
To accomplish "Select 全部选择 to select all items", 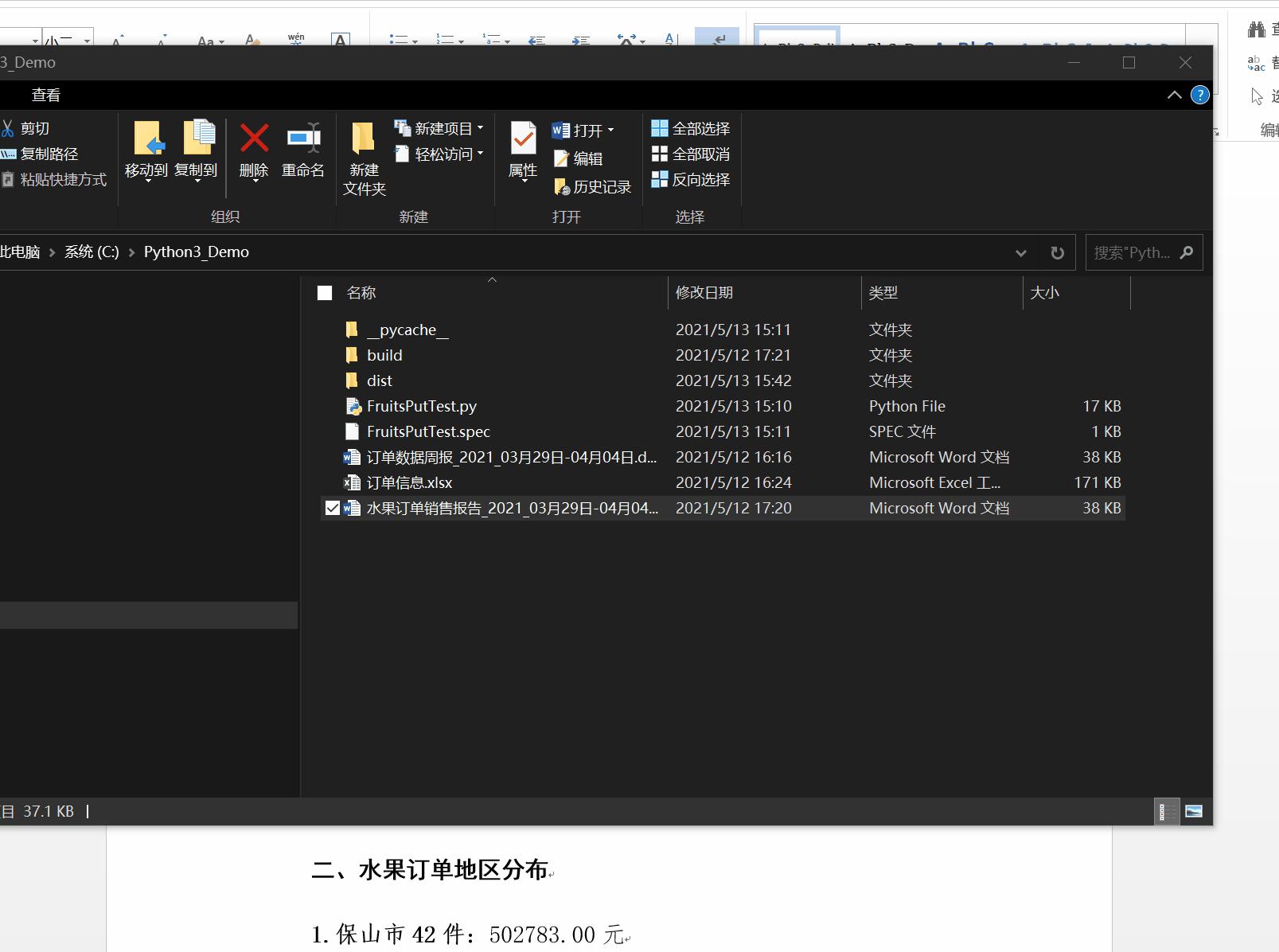I will 689,127.
